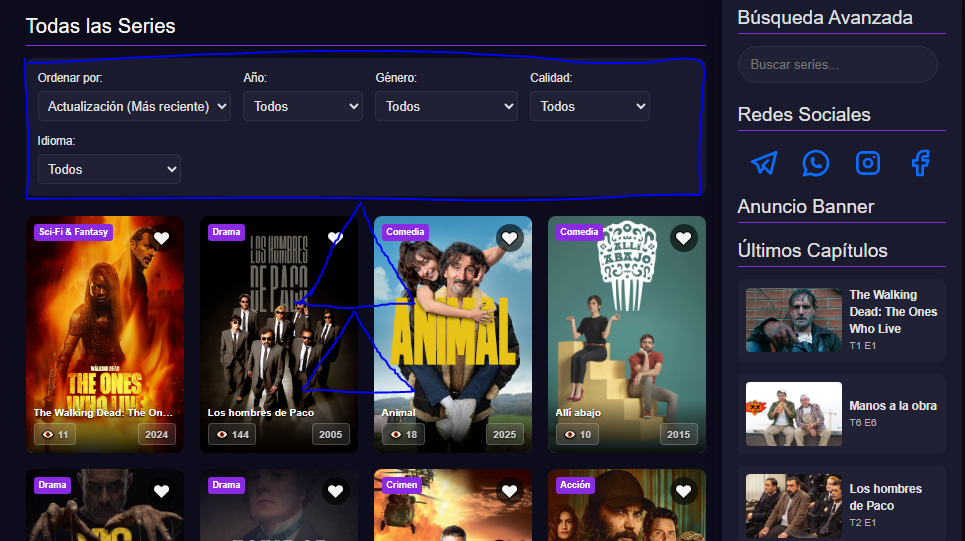The height and width of the screenshot is (541, 965).
Task: Open Manos a la obra T6 E6 thumbnail
Action: point(794,414)
